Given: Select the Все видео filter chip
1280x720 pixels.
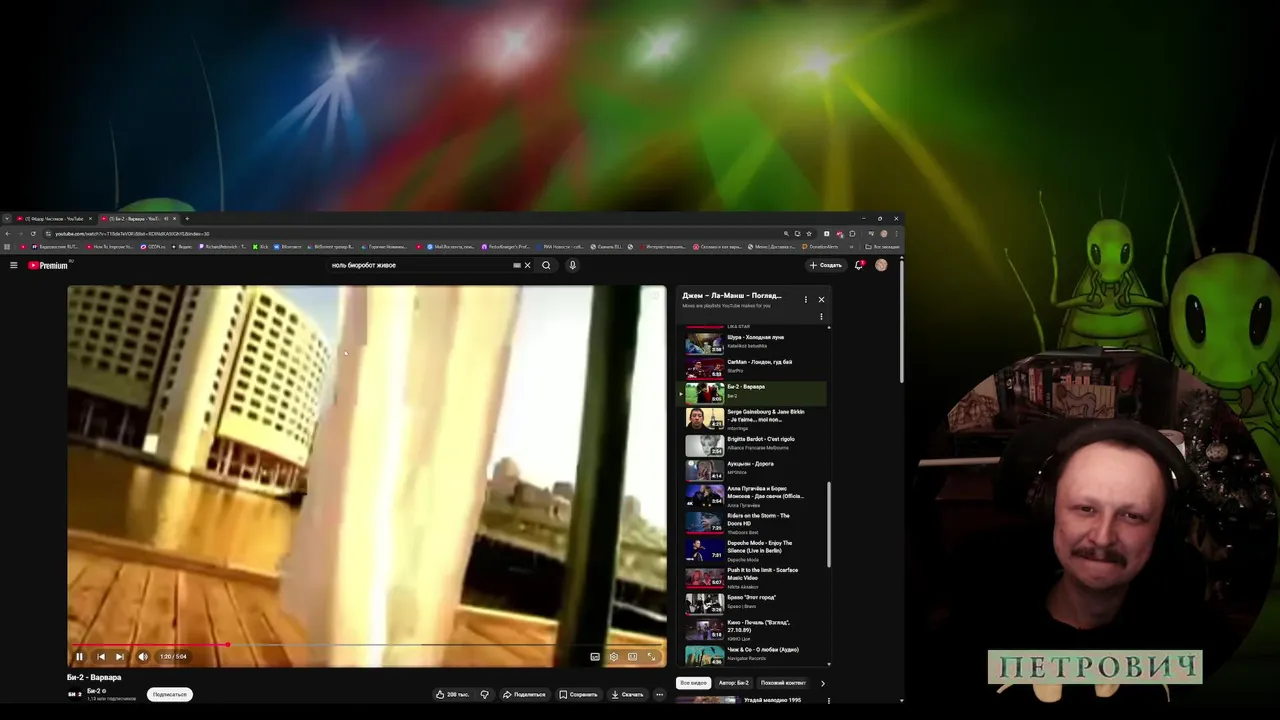Looking at the screenshot, I should pos(693,683).
